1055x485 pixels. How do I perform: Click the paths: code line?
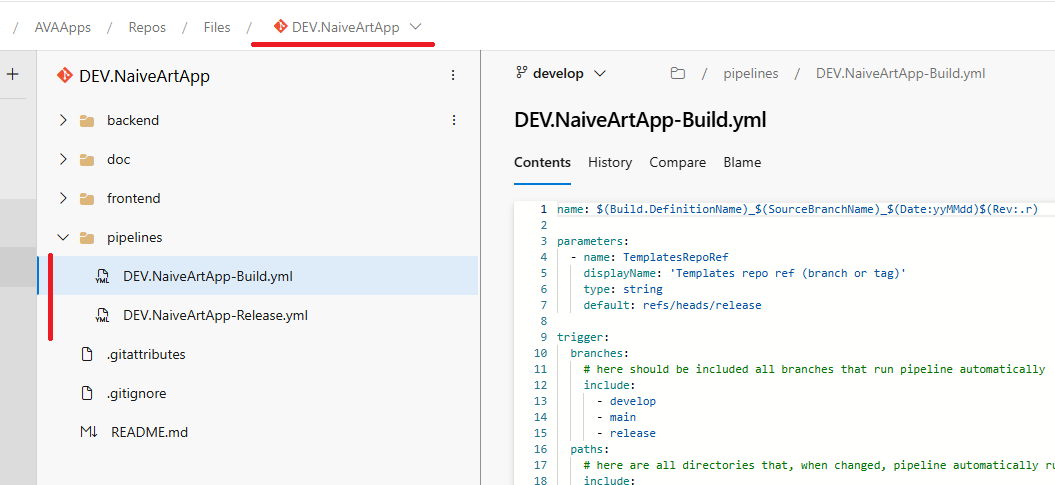click(589, 449)
